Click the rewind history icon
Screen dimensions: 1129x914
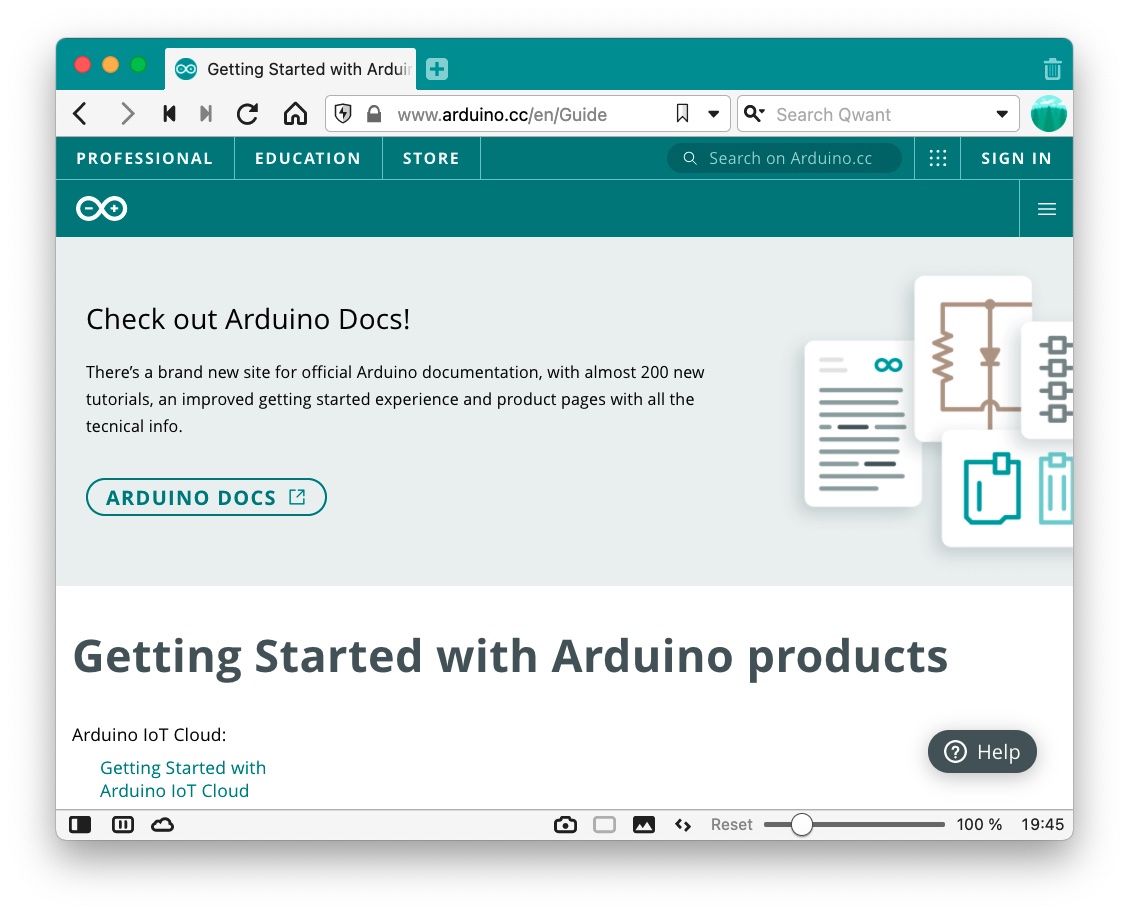[x=169, y=114]
